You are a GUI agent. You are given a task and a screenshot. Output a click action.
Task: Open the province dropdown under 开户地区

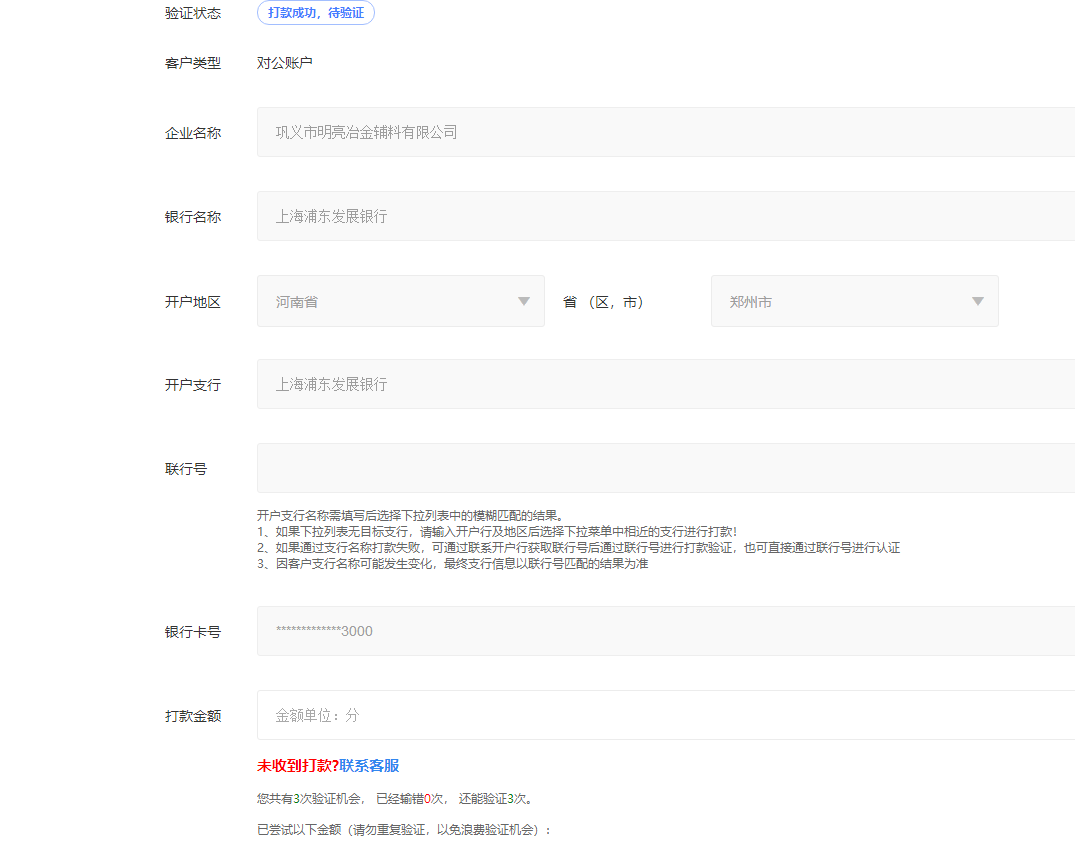[400, 301]
